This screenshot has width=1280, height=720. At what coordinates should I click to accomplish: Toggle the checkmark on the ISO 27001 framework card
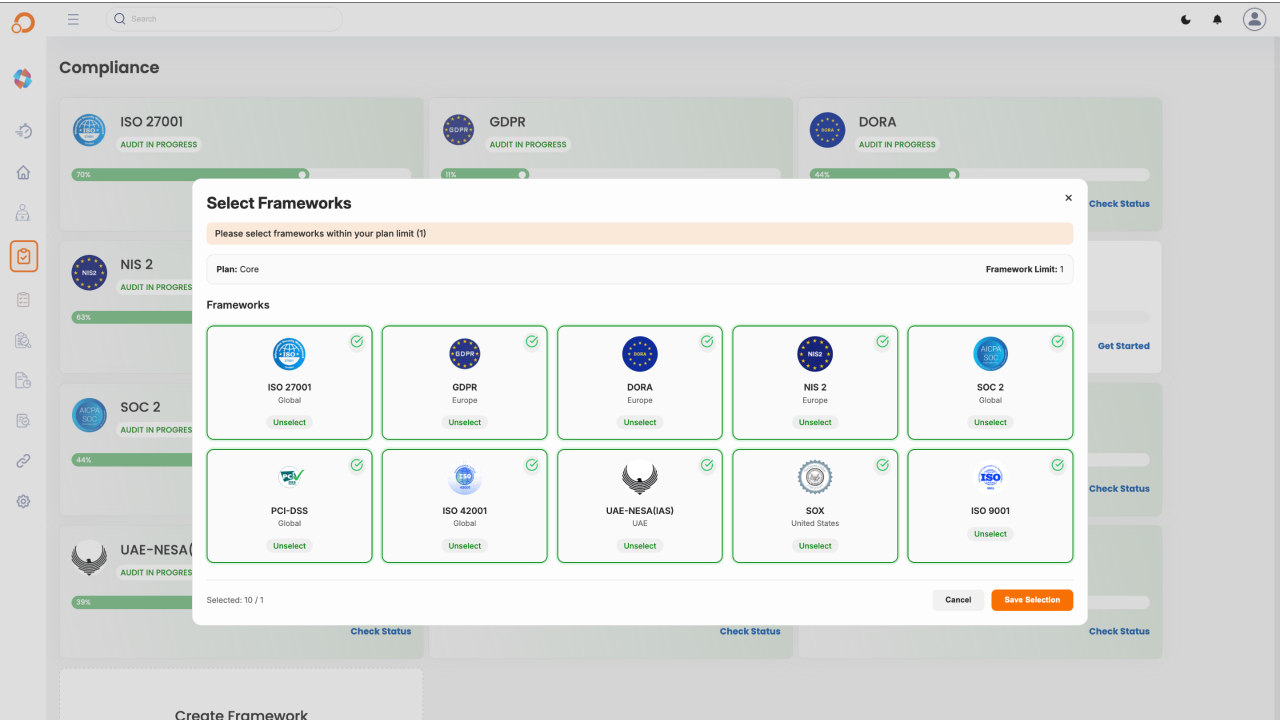click(x=357, y=341)
